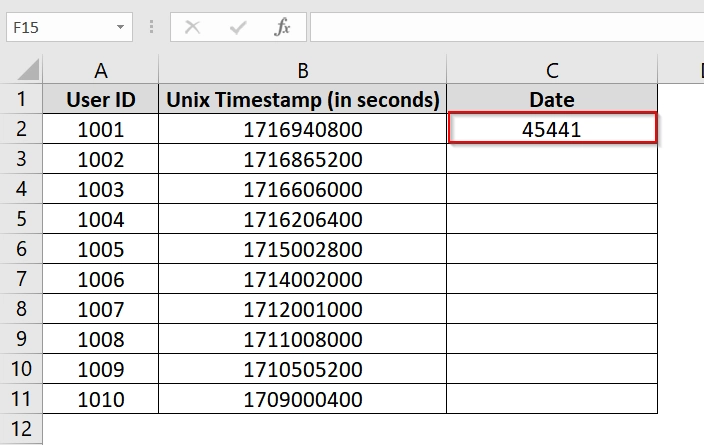Select row 9 header
Image resolution: width=704 pixels, height=445 pixels.
pyautogui.click(x=21, y=339)
